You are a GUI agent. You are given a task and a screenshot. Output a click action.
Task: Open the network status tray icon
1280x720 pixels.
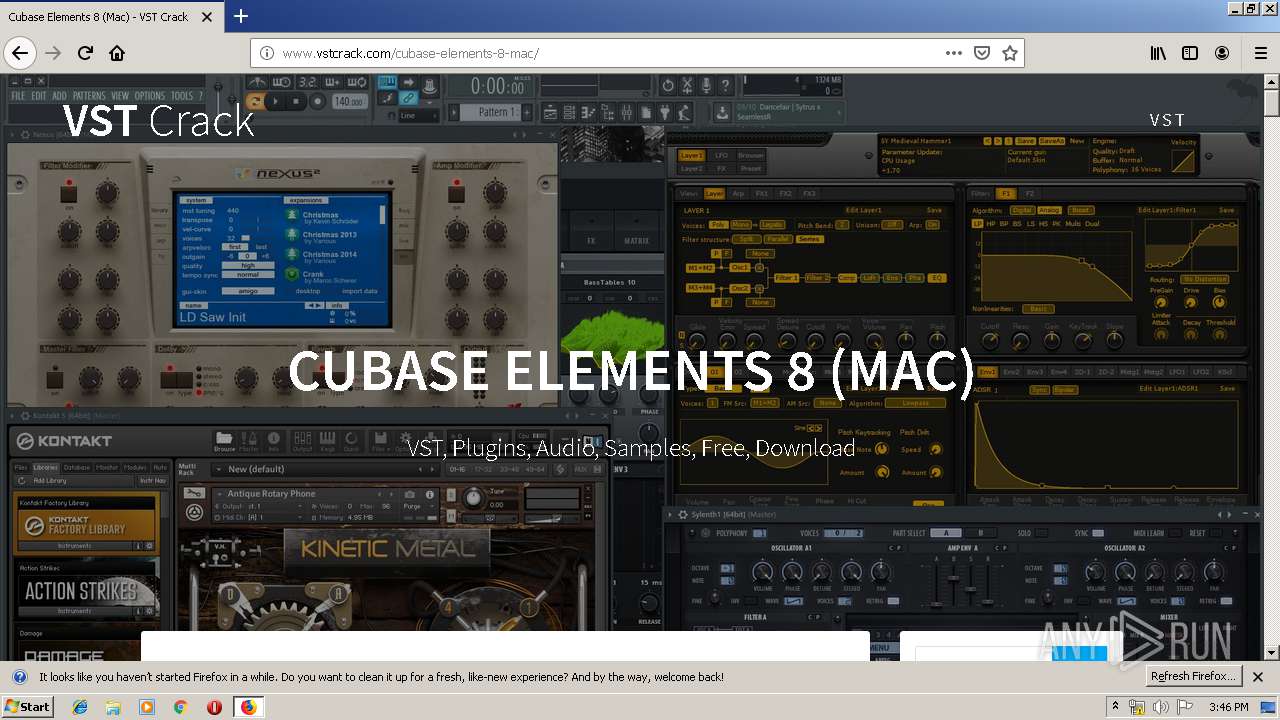tap(1137, 707)
